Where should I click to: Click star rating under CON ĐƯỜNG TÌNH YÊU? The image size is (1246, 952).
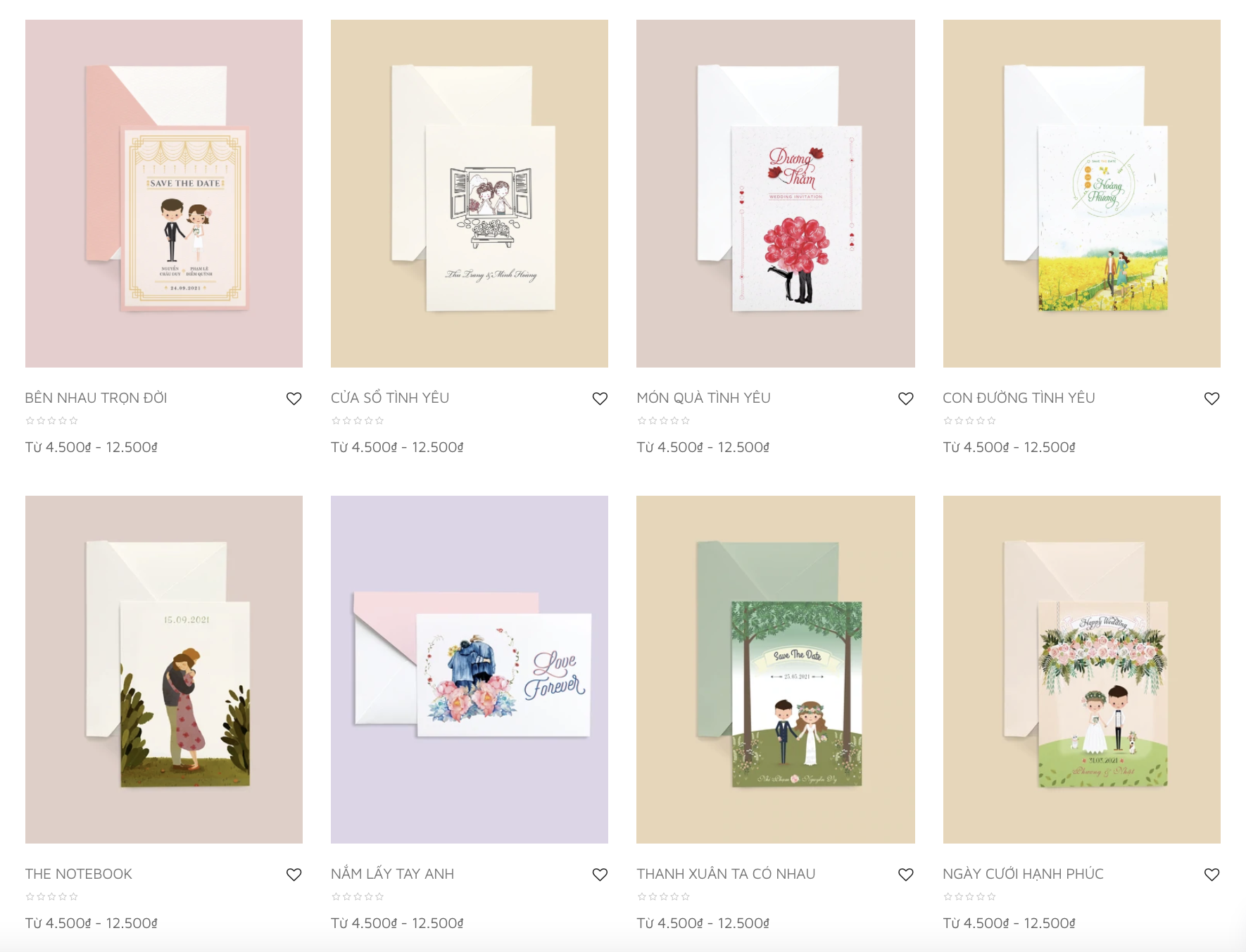[x=969, y=420]
